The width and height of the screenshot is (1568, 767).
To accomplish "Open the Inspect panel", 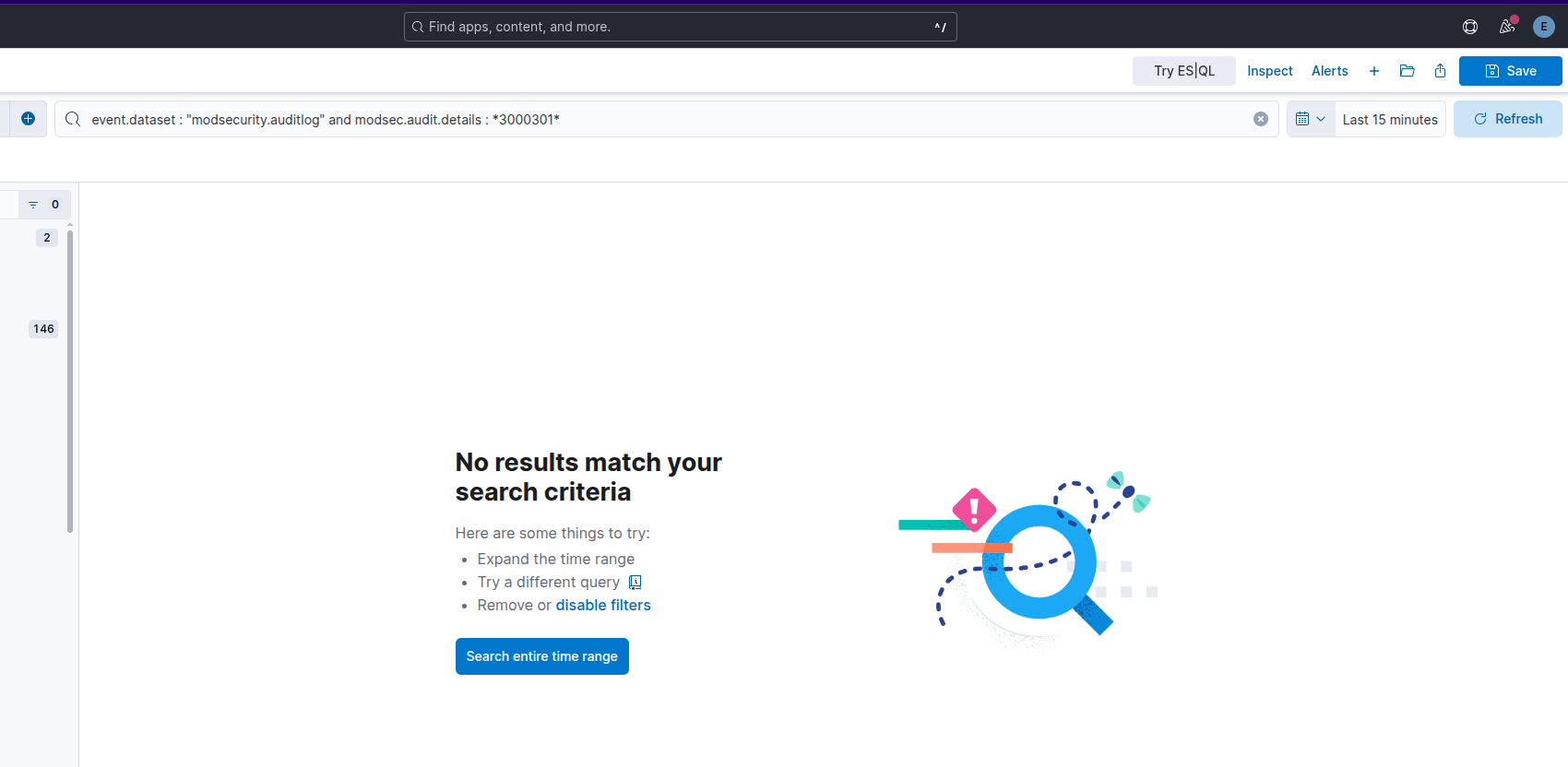I will click(x=1270, y=71).
